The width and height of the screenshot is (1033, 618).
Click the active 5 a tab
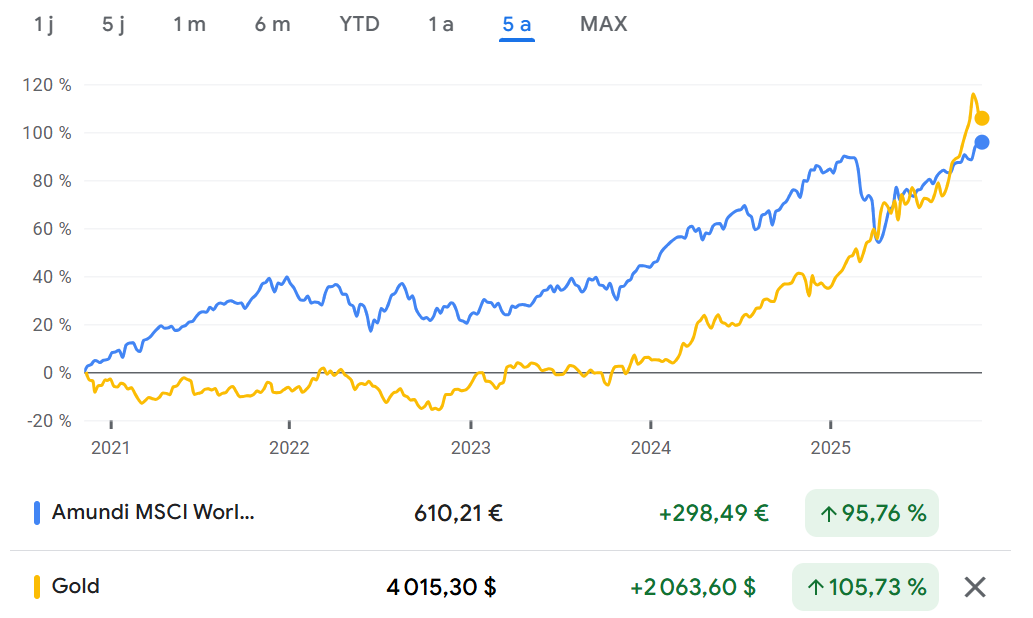(x=517, y=24)
